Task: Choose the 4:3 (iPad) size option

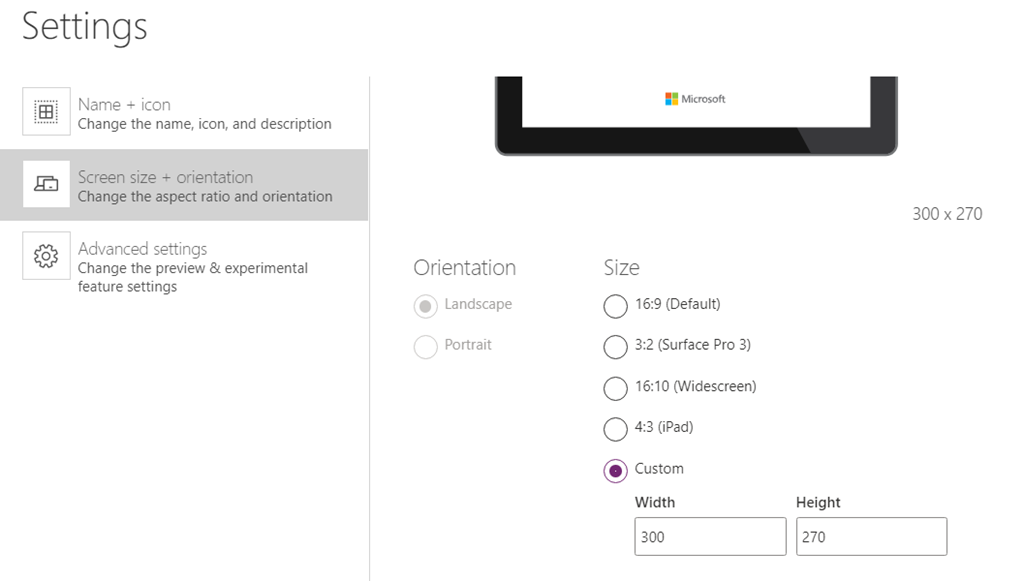Action: tap(615, 429)
